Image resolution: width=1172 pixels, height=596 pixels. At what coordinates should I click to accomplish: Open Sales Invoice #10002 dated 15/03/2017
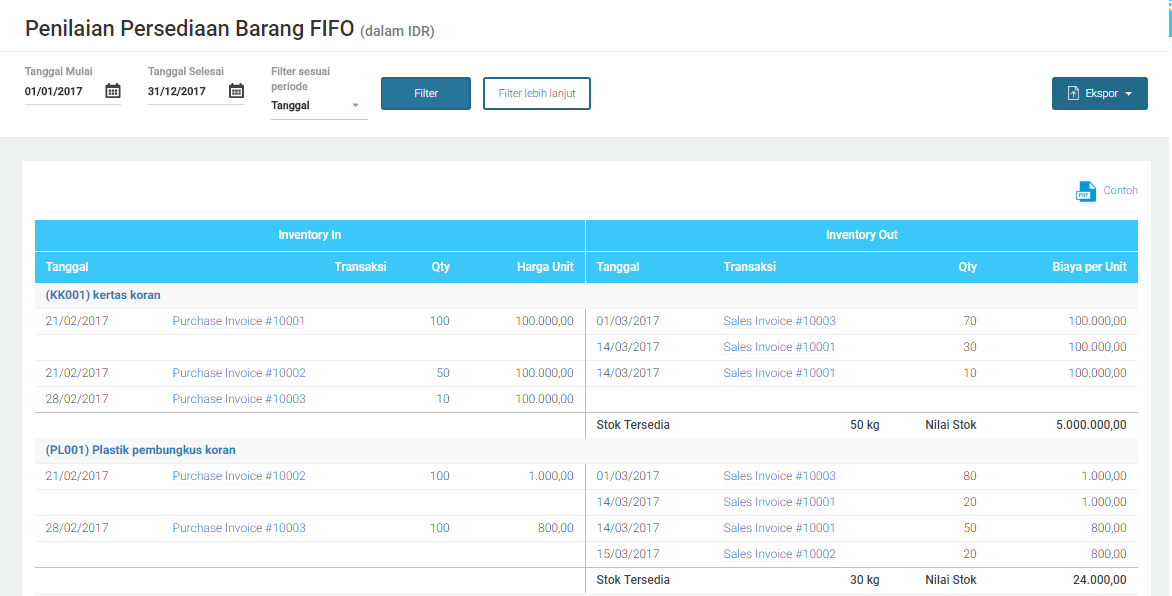tap(779, 554)
